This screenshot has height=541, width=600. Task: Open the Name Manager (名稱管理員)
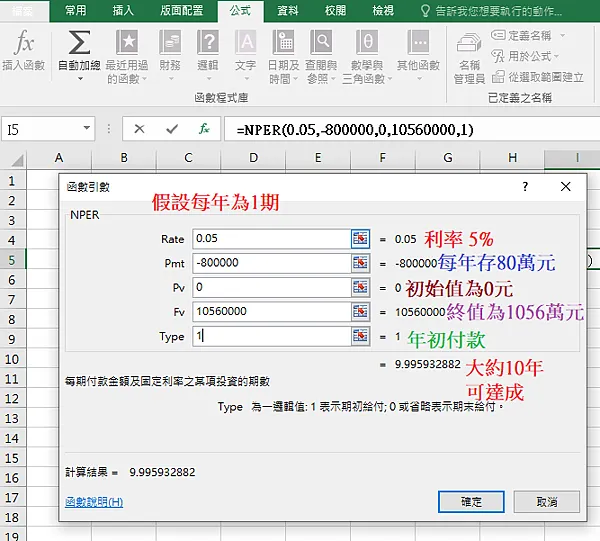pyautogui.click(x=469, y=58)
